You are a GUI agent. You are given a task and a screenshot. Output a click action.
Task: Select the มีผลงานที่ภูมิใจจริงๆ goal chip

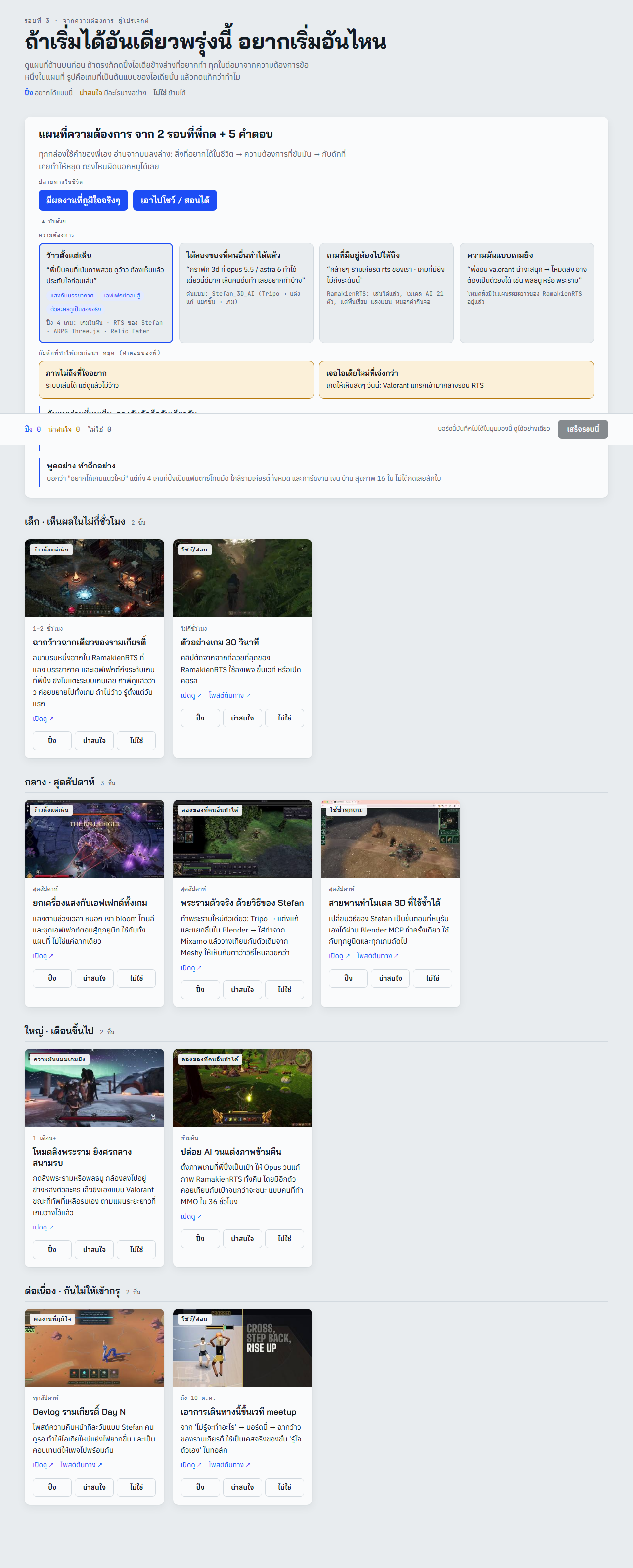pos(84,200)
